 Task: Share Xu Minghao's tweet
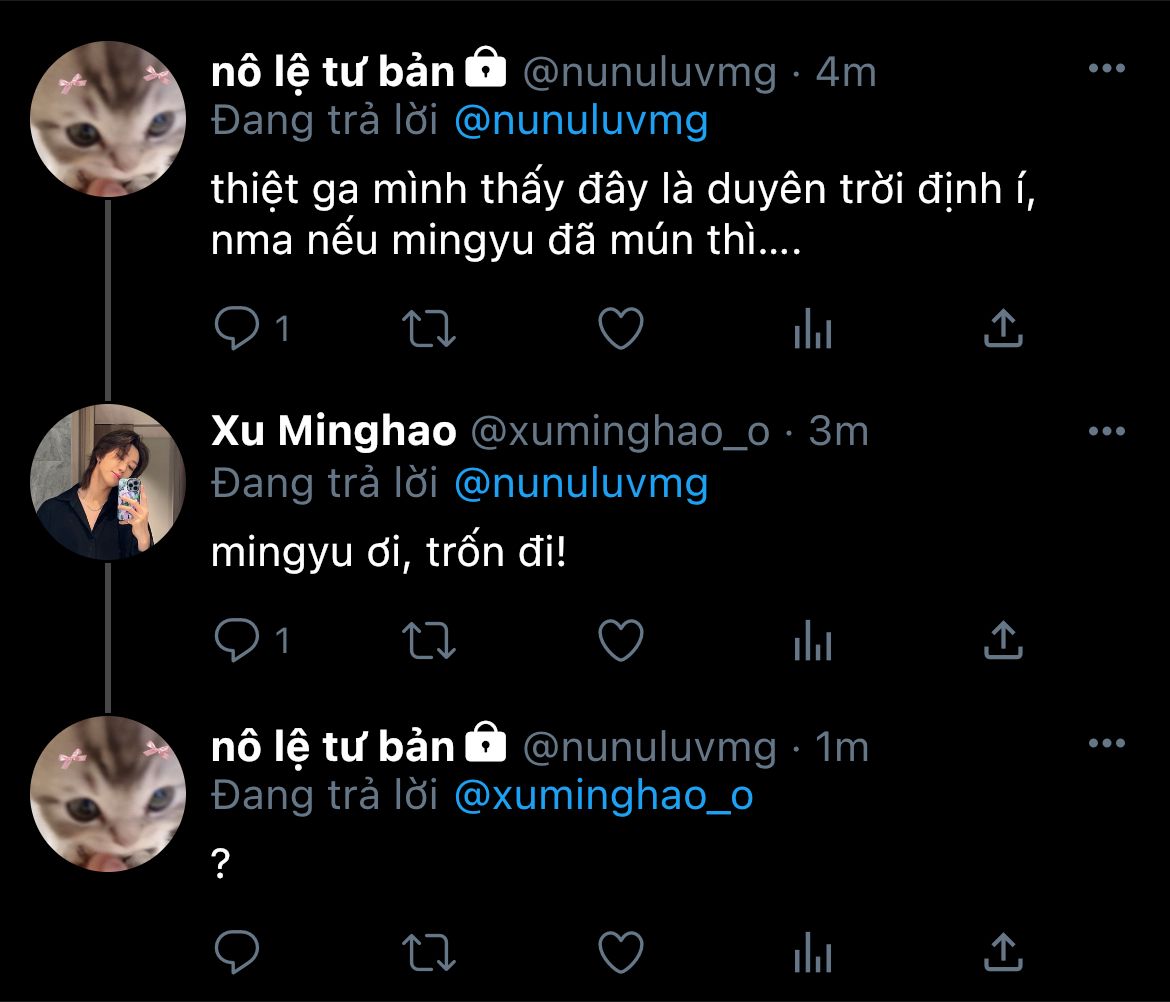pyautogui.click(x=1003, y=640)
